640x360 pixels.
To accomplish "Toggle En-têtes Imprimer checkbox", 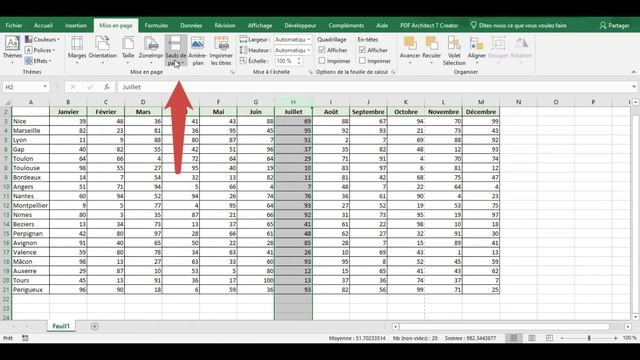I will (362, 61).
